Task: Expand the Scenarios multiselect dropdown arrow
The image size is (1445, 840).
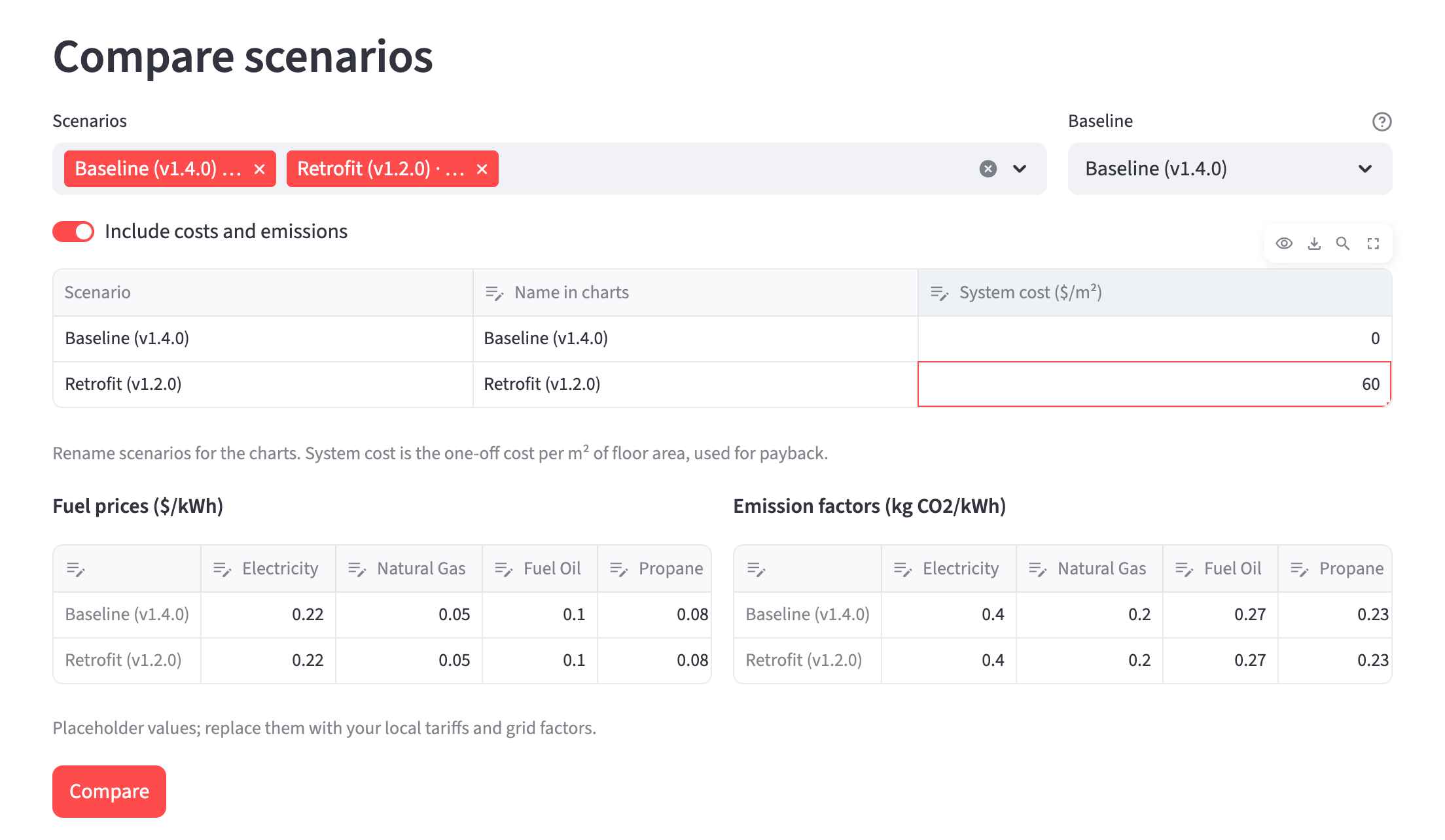Action: (x=1020, y=169)
